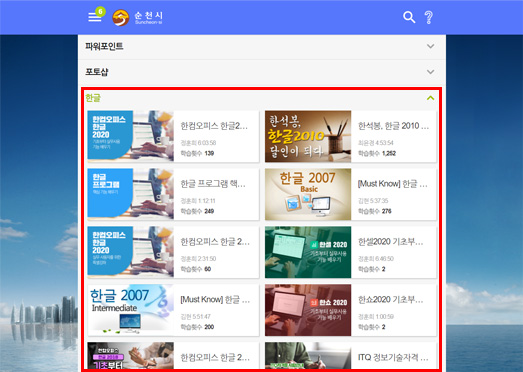Viewport: 523px width, 372px height.
Task: Select the 포토샵 category row
Action: coord(262,72)
